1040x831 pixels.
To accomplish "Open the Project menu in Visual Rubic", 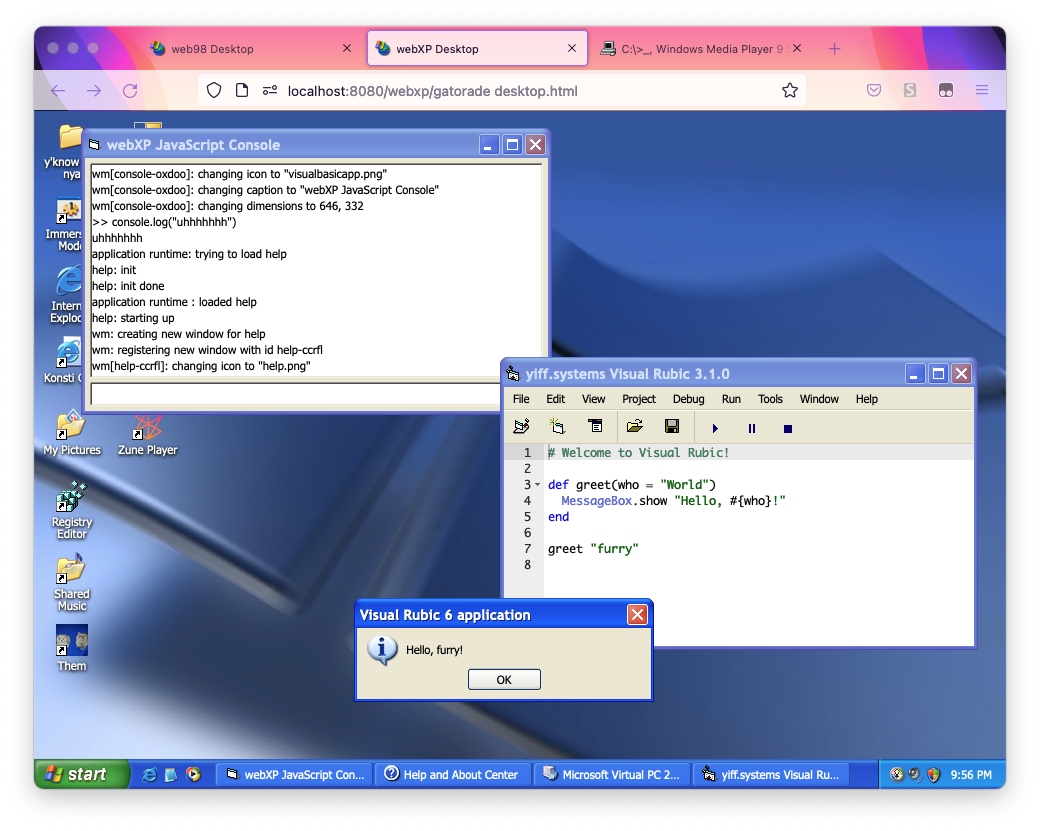I will click(639, 399).
